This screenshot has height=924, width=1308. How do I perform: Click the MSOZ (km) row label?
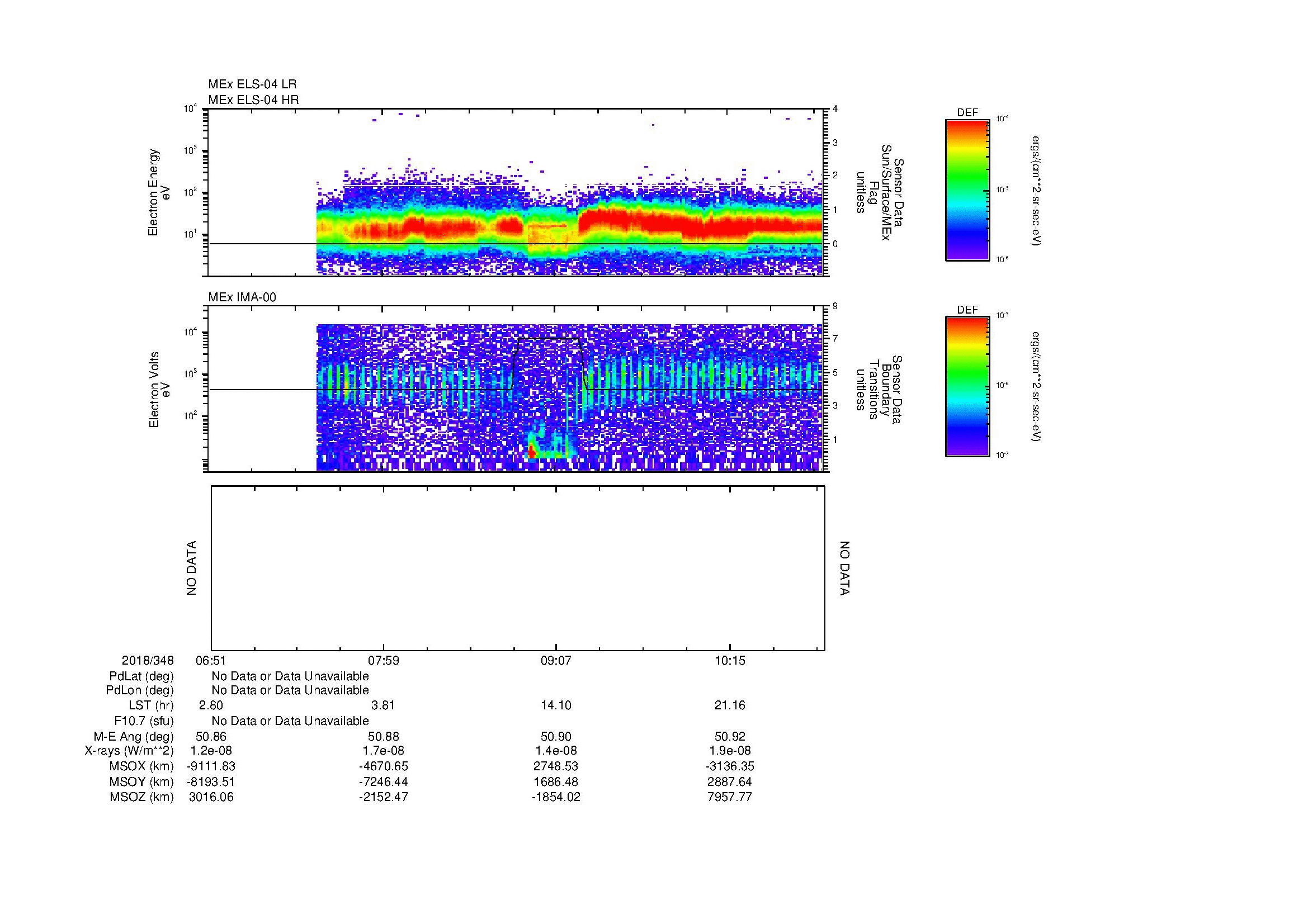click(x=141, y=797)
